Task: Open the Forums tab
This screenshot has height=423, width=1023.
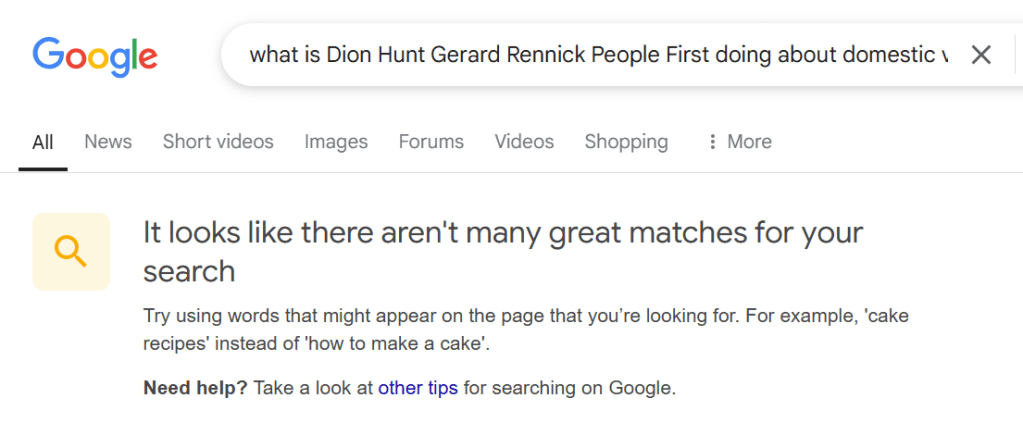Action: pyautogui.click(x=431, y=142)
